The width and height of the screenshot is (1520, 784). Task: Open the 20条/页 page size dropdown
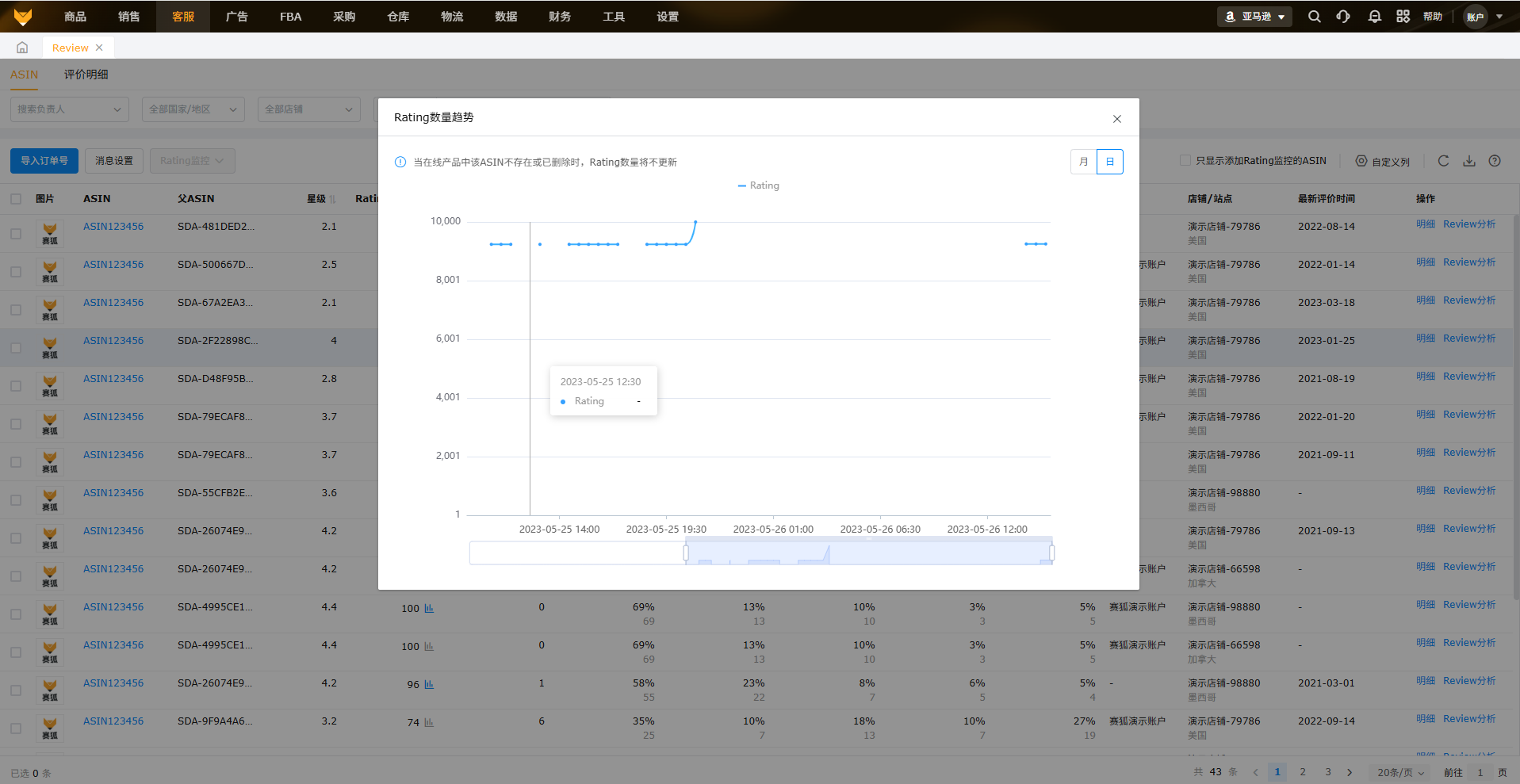click(1400, 772)
